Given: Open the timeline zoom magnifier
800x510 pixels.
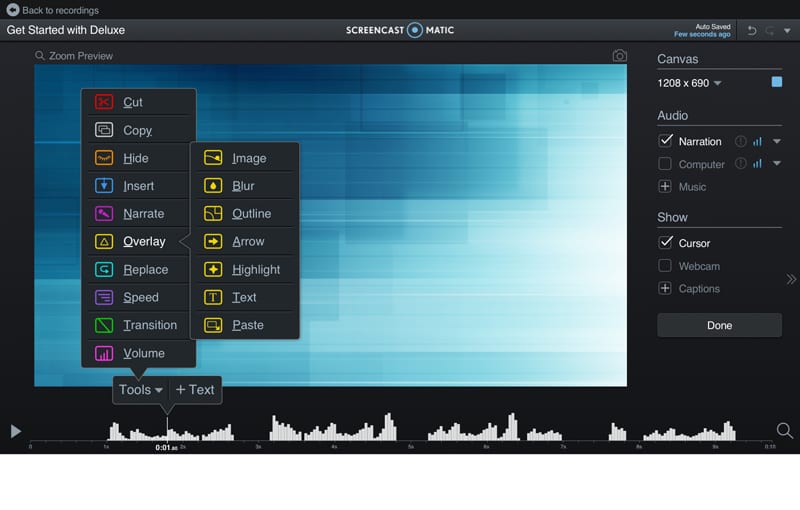Looking at the screenshot, I should [784, 431].
